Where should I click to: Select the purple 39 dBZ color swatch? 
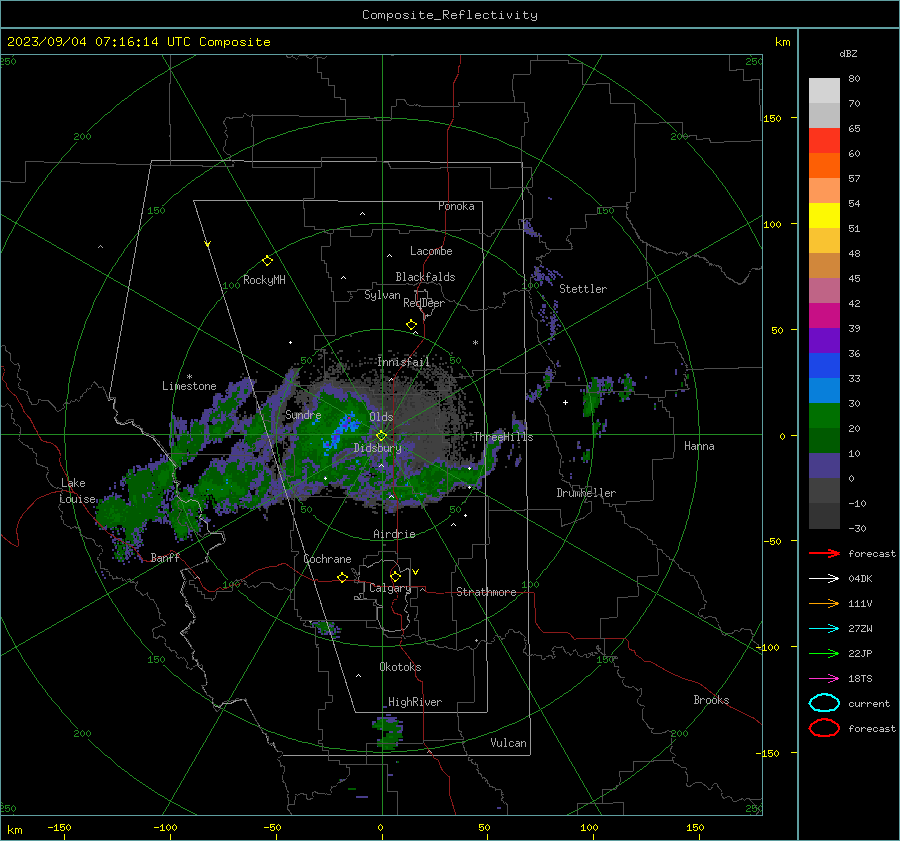click(x=824, y=341)
